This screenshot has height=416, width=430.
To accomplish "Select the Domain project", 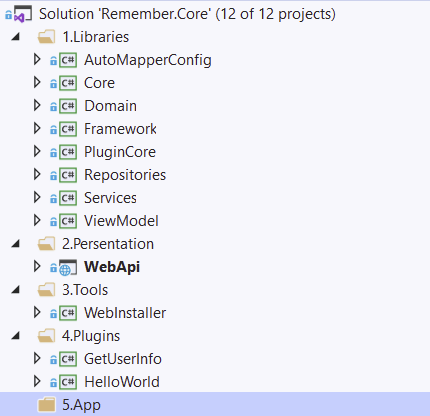I will click(x=110, y=106).
